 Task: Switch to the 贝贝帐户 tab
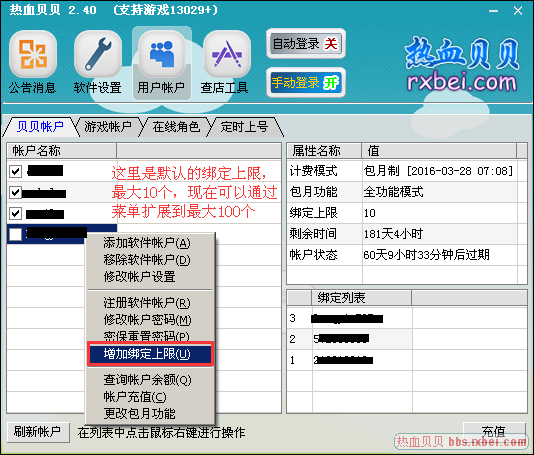pyautogui.click(x=40, y=127)
